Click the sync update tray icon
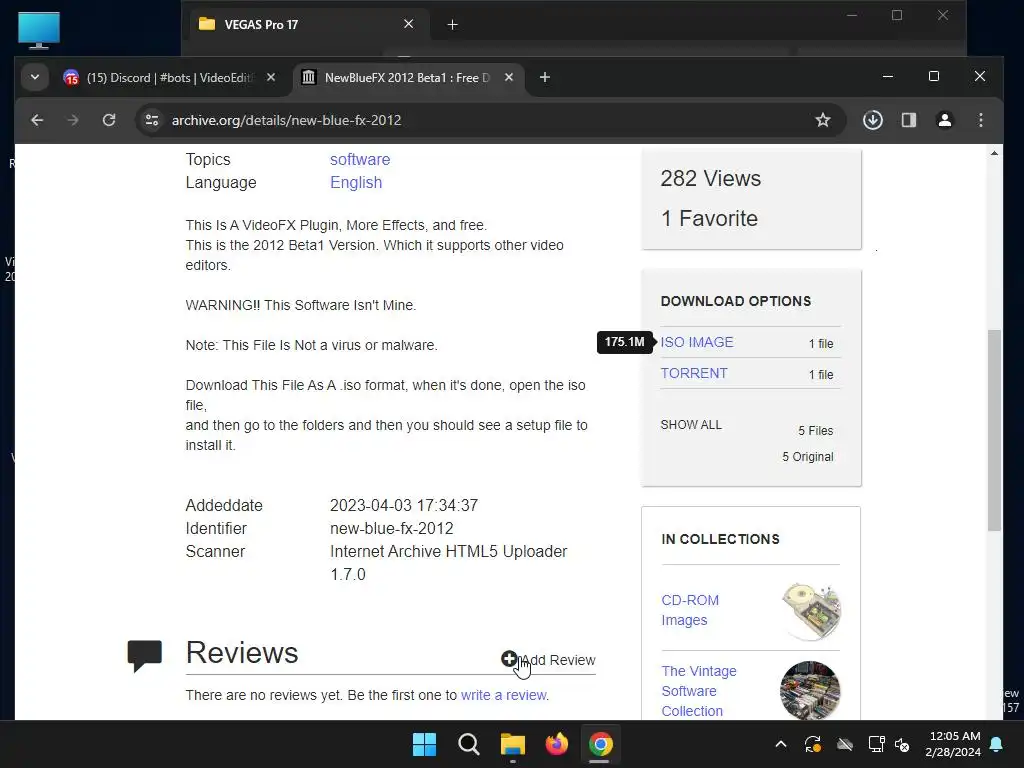This screenshot has height=768, width=1024. point(813,744)
